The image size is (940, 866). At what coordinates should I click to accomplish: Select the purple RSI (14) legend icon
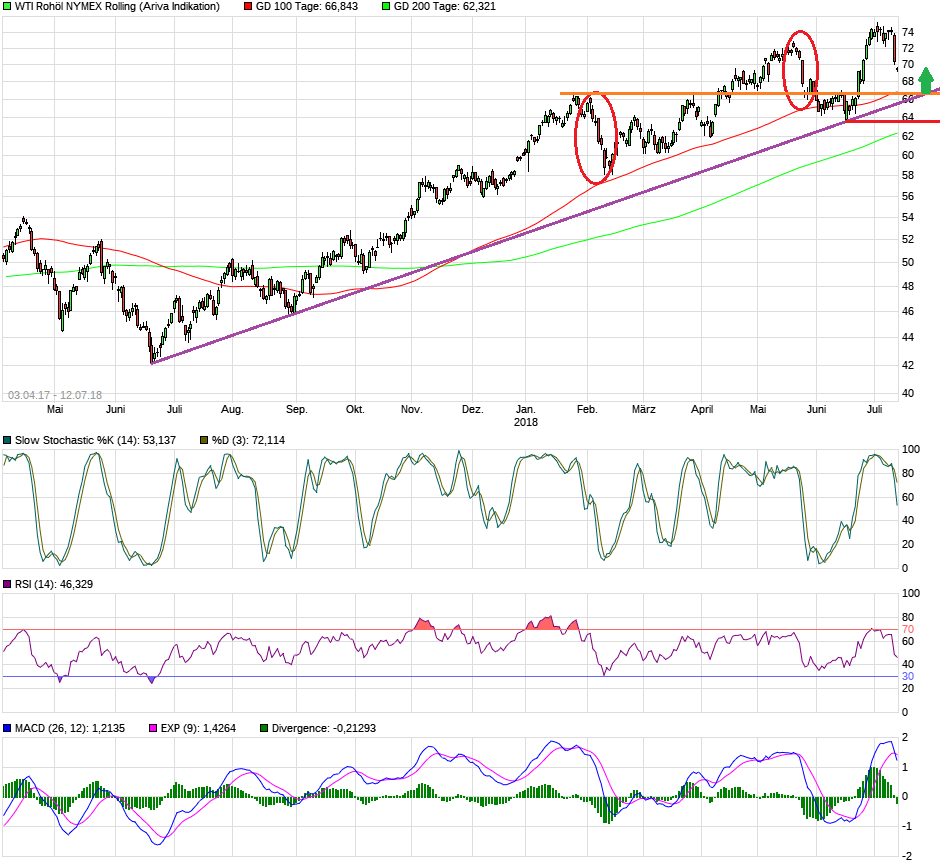click(x=8, y=585)
